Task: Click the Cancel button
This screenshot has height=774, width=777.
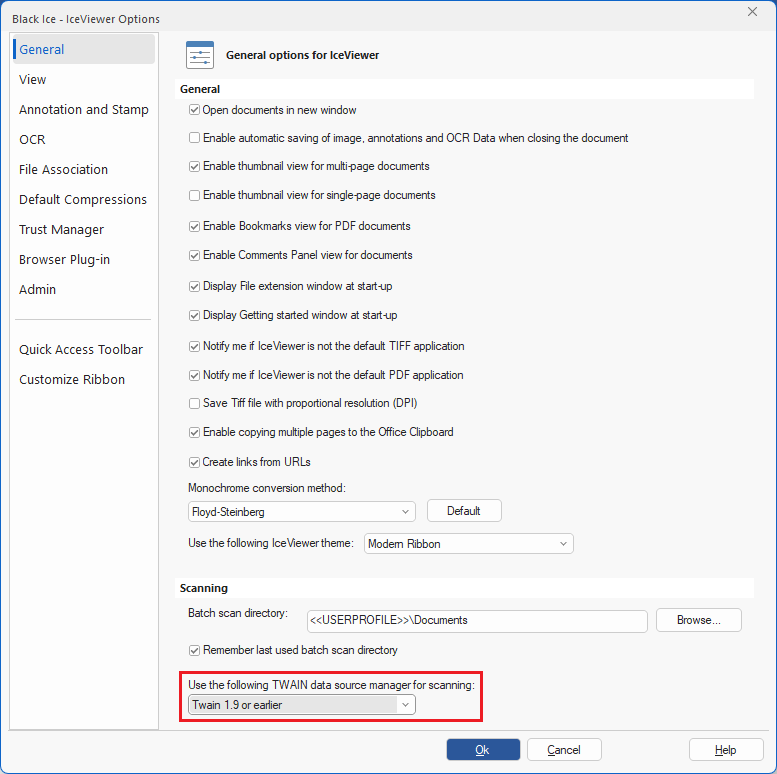Action: click(x=564, y=749)
